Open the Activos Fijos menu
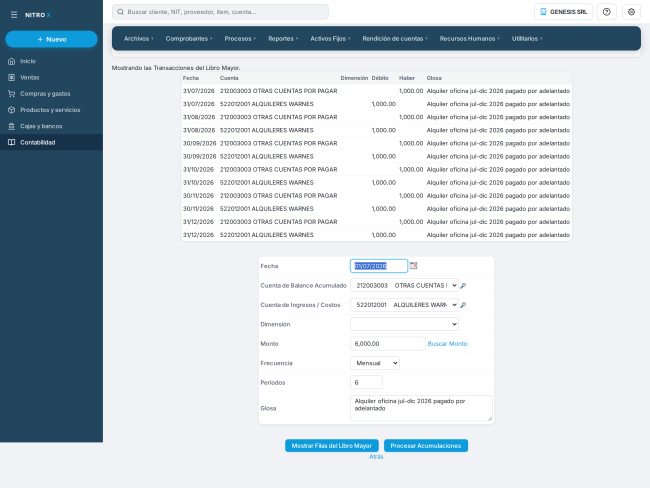 330,39
